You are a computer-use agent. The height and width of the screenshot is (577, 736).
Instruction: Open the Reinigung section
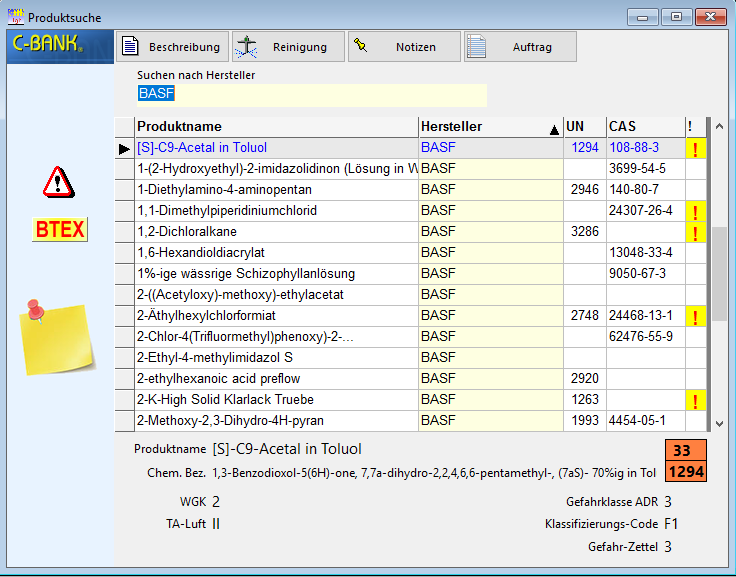[x=288, y=47]
